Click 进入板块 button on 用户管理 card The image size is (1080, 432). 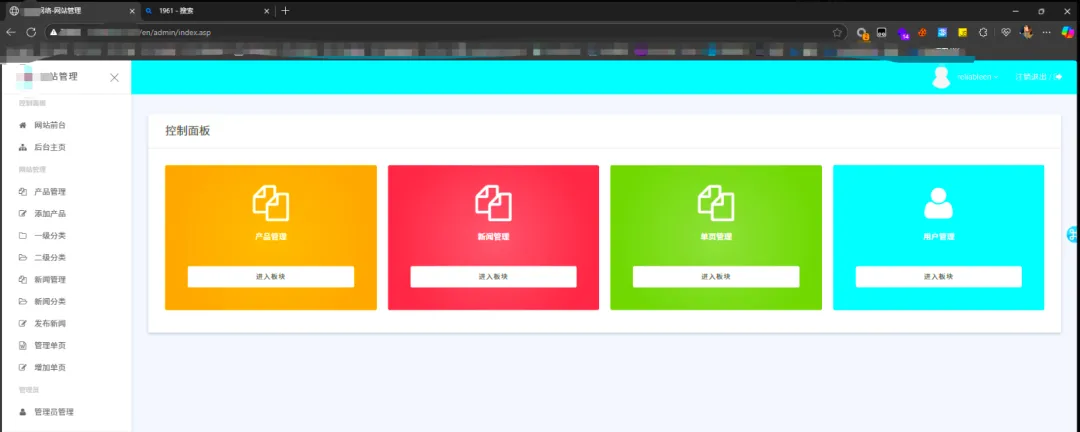938,277
